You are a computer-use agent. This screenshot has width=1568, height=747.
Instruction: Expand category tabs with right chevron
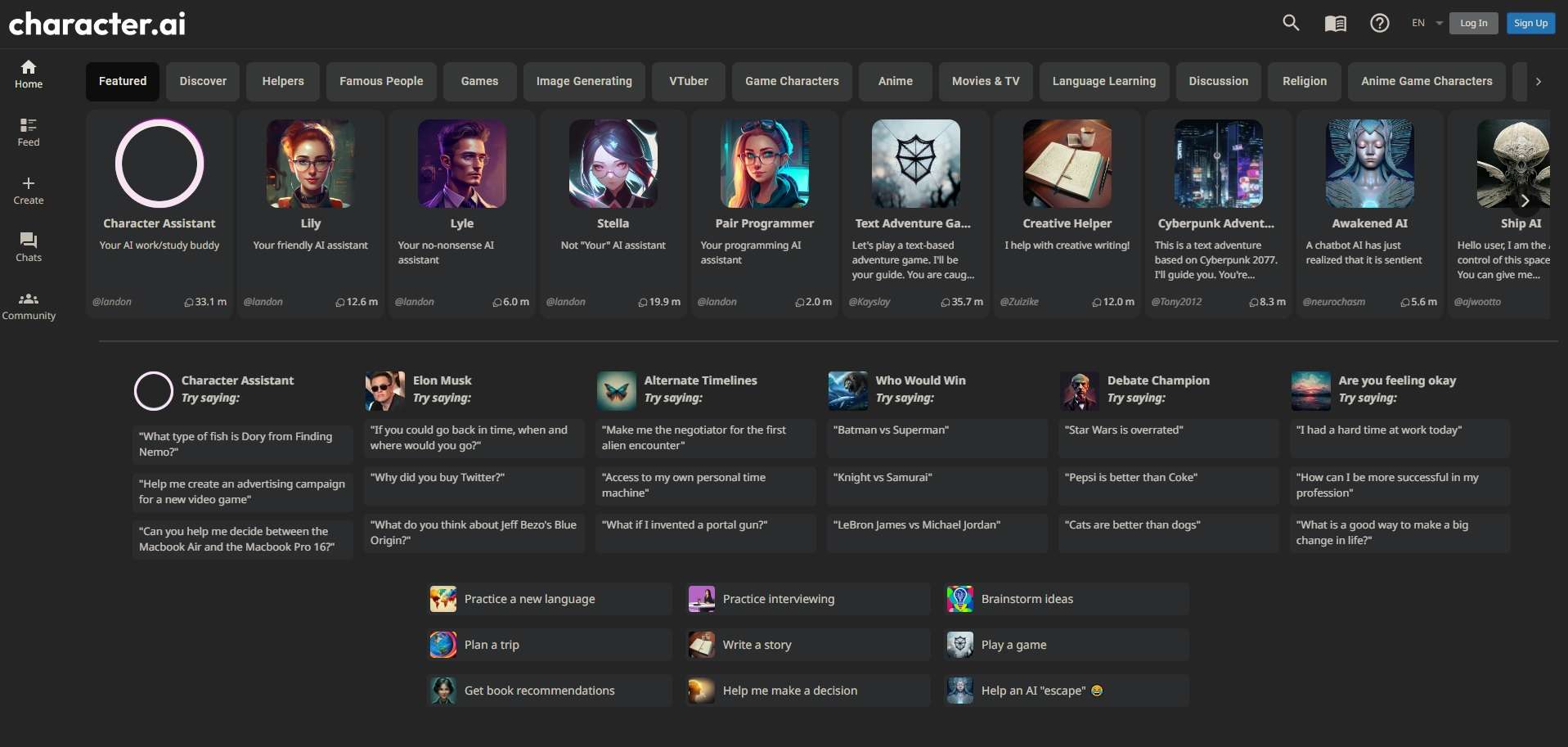1539,82
